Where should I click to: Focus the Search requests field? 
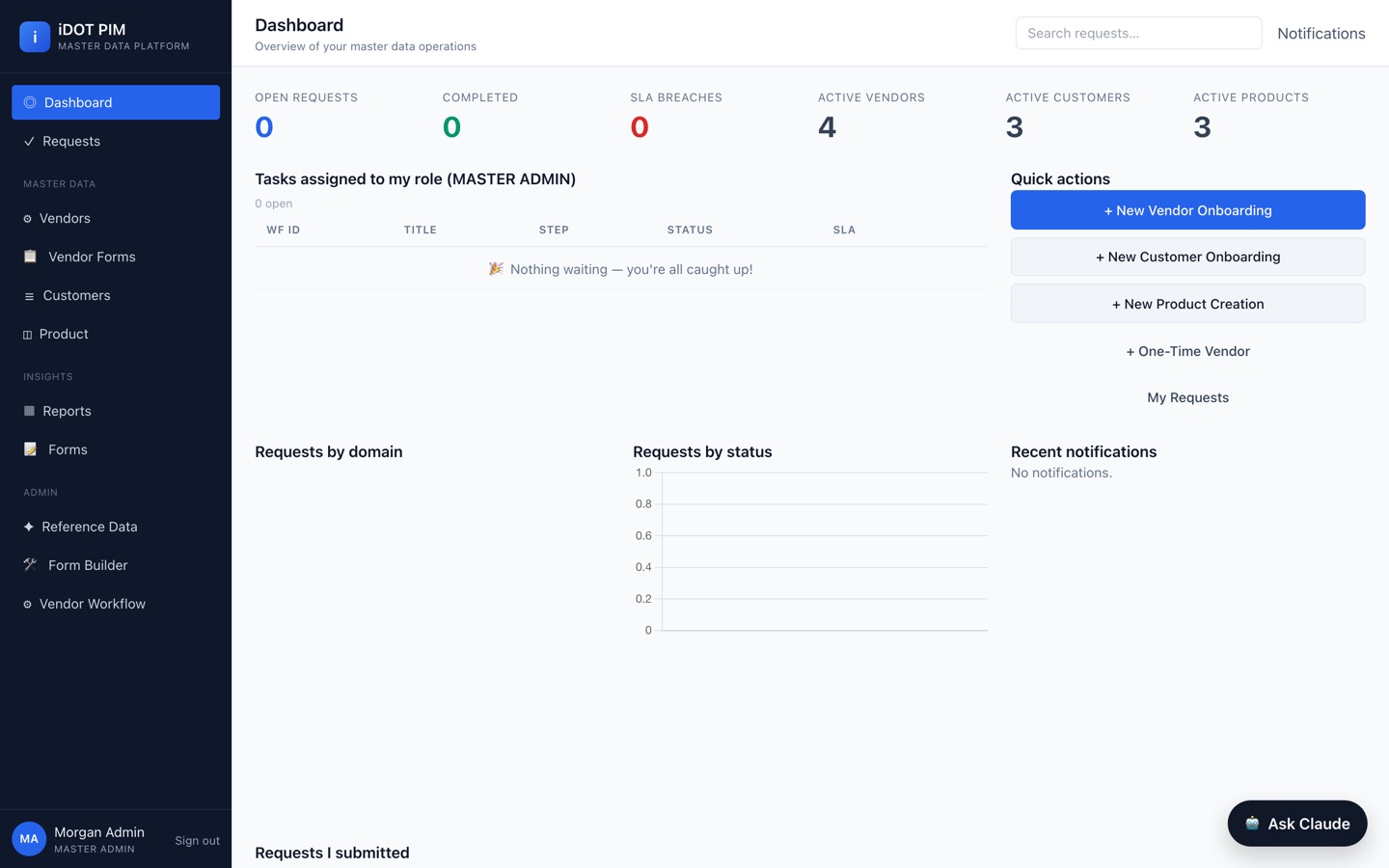[x=1138, y=33]
